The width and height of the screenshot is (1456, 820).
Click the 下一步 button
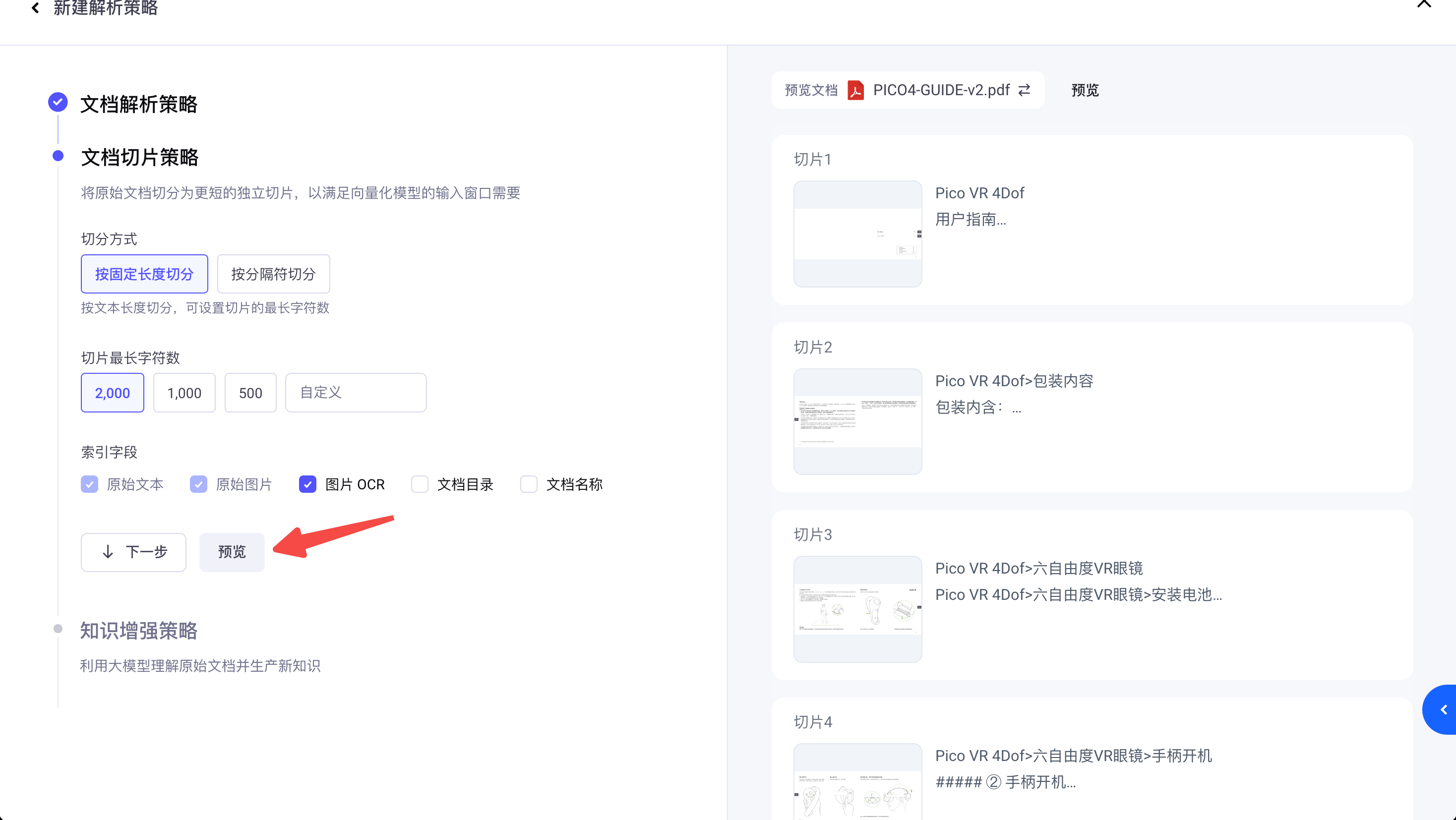(x=133, y=552)
